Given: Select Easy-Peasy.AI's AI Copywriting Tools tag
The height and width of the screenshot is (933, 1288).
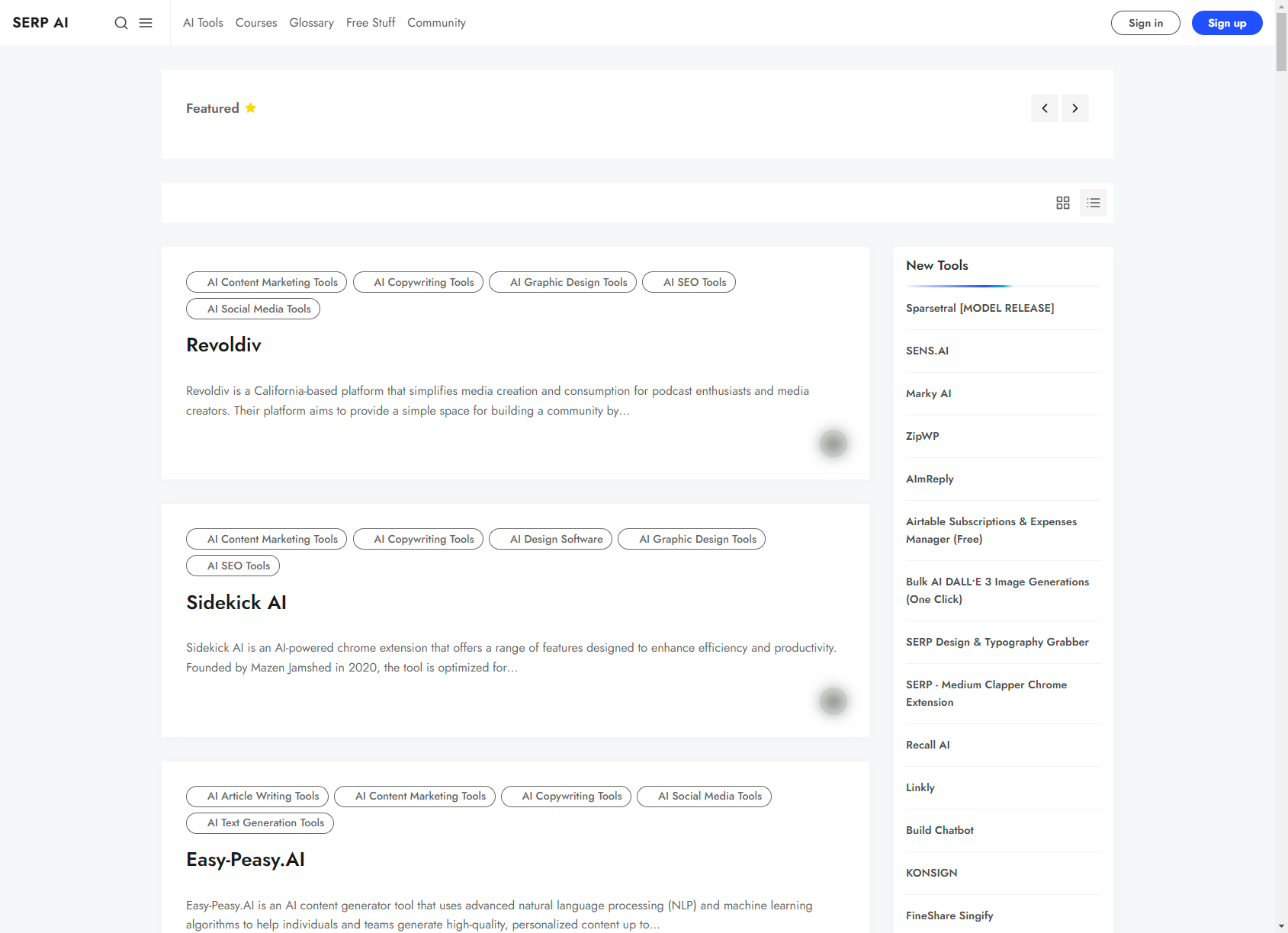Looking at the screenshot, I should [566, 796].
